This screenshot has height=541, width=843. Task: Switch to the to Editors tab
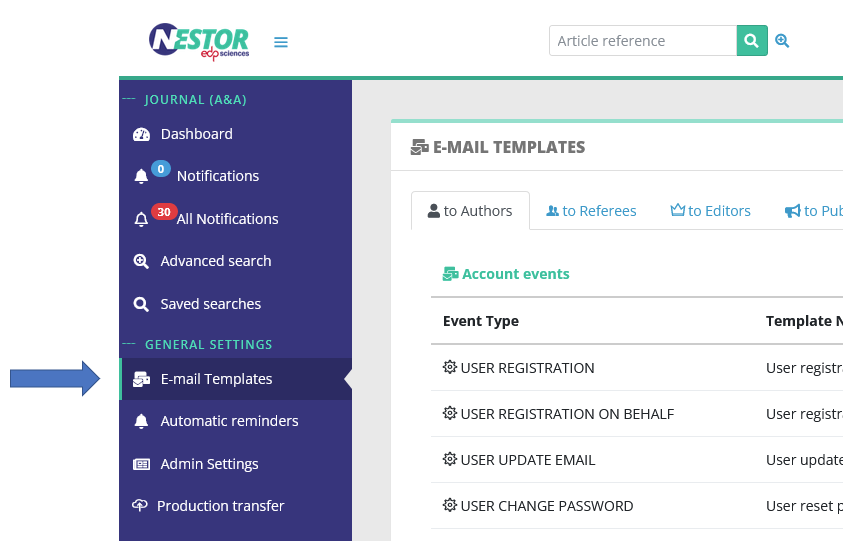coord(710,211)
